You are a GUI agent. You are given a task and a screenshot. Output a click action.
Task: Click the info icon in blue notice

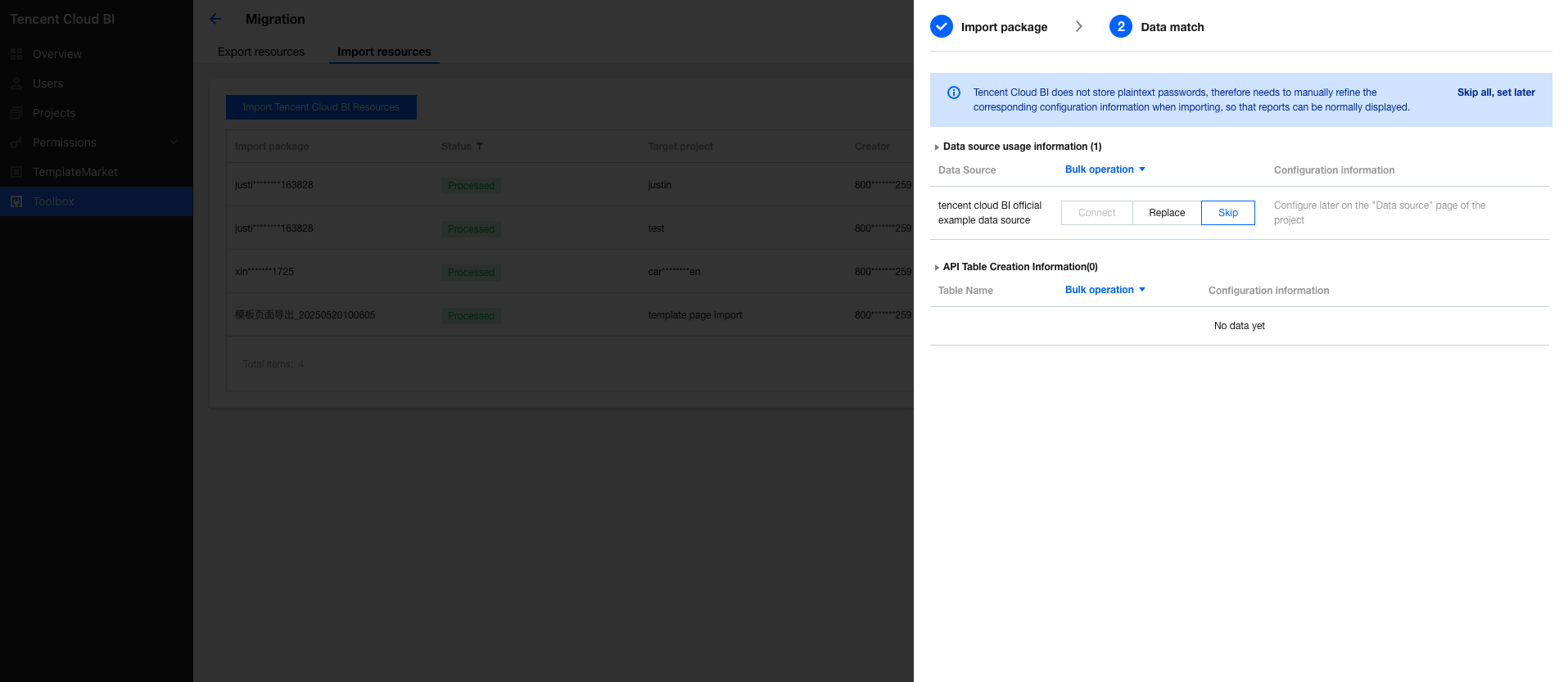954,93
